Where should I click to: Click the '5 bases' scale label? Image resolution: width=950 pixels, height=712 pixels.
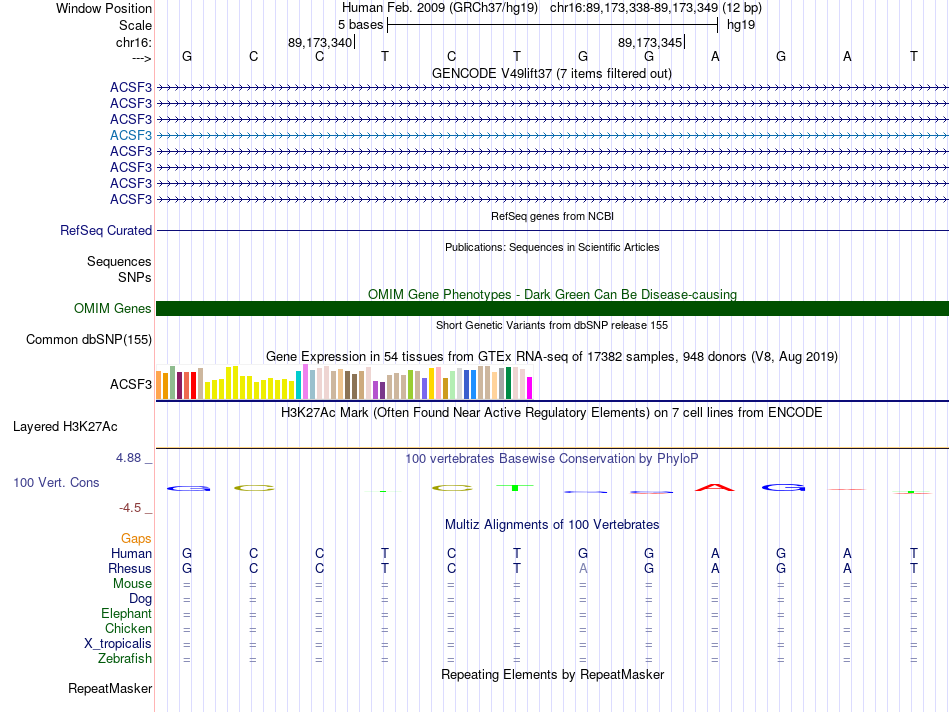click(x=360, y=25)
